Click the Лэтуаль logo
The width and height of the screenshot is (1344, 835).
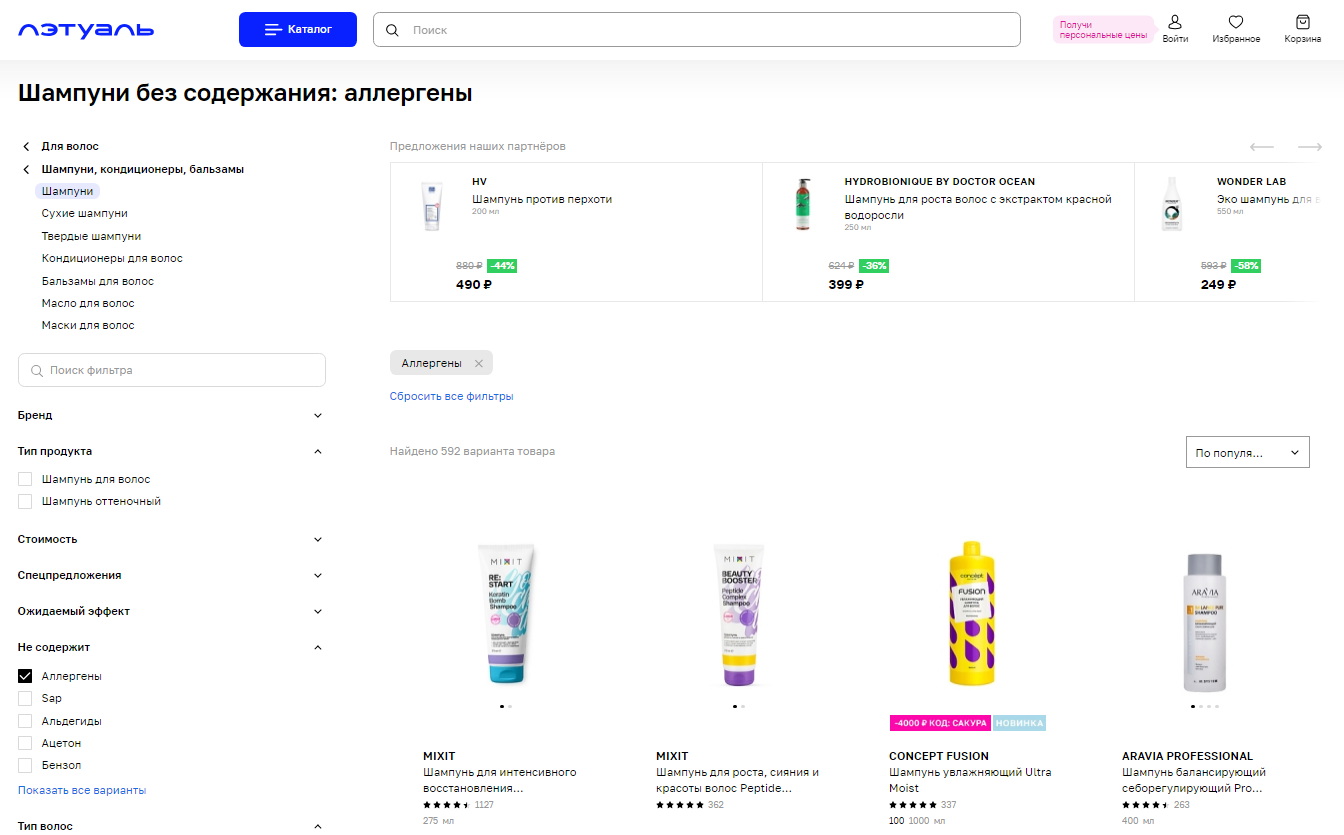86,30
